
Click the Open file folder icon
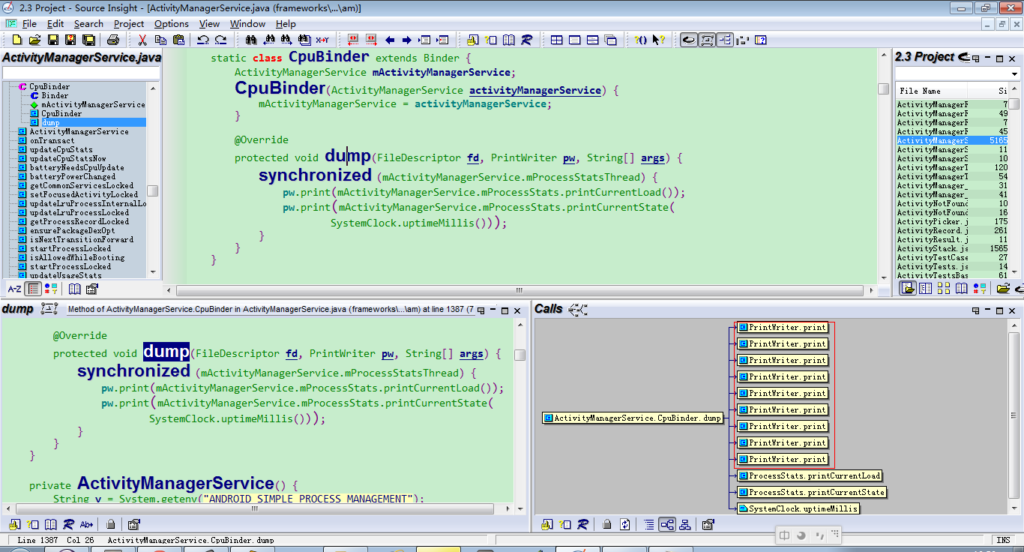tap(35, 40)
